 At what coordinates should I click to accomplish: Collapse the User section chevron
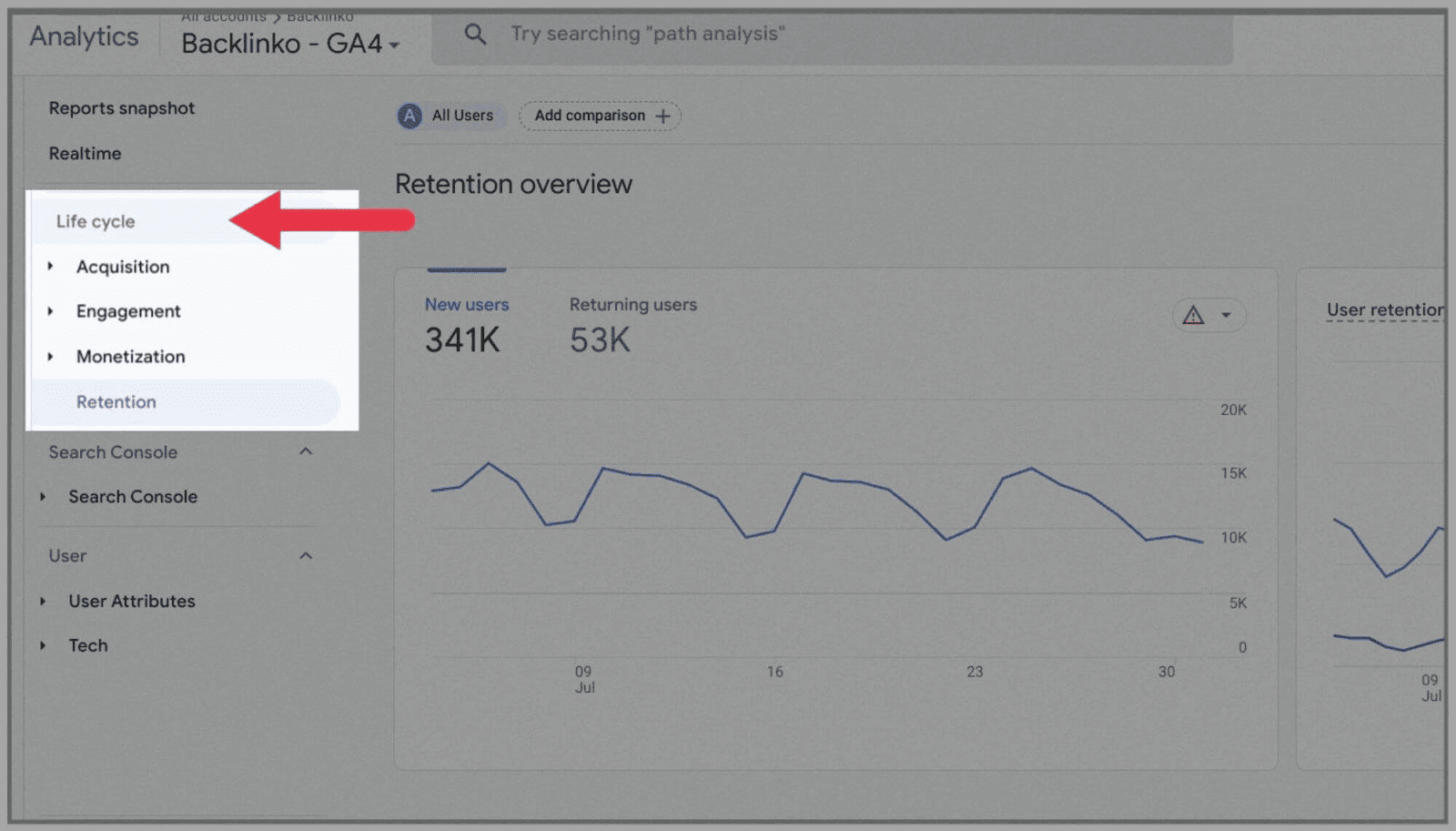pyautogui.click(x=307, y=555)
